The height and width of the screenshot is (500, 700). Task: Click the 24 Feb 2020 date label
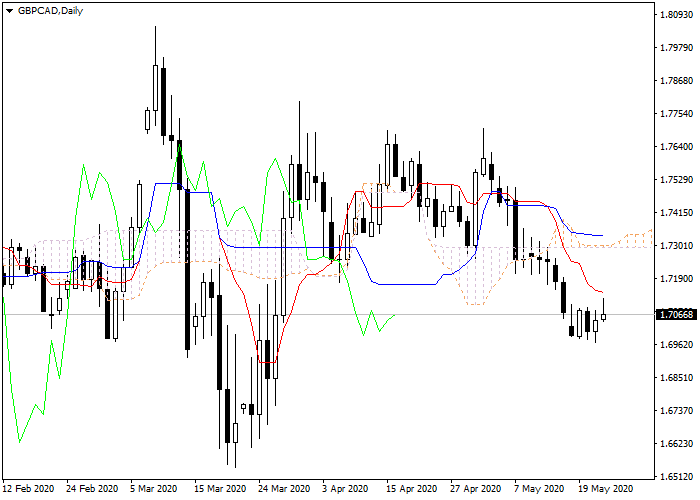(x=92, y=489)
